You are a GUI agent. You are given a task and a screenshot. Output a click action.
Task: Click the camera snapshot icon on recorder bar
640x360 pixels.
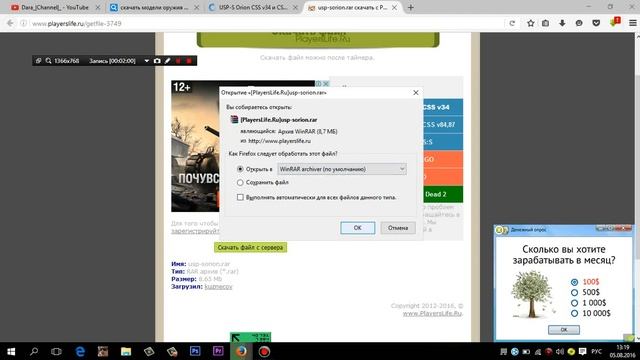tap(157, 61)
